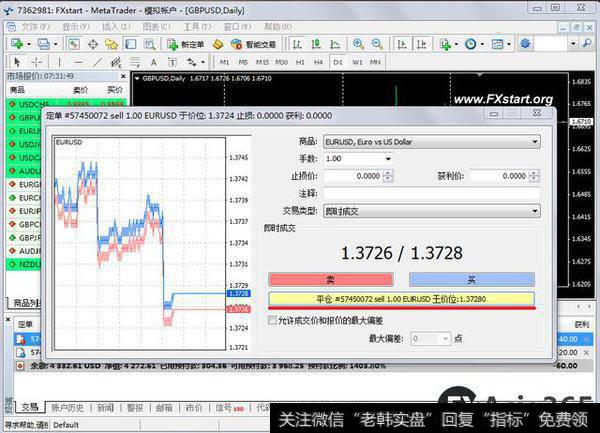Open the Profiles toolbar icon
Image resolution: width=600 pixels, height=433 pixels.
[43, 44]
